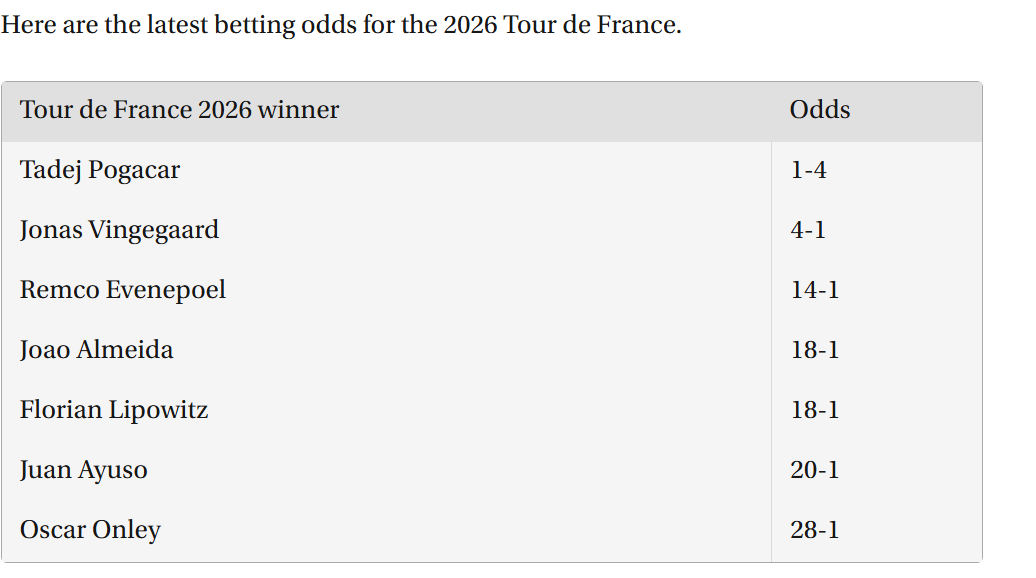Viewport: 1036px width, 578px height.
Task: Select the 14-1 odds for Remco Evenepoel
Action: [x=814, y=290]
